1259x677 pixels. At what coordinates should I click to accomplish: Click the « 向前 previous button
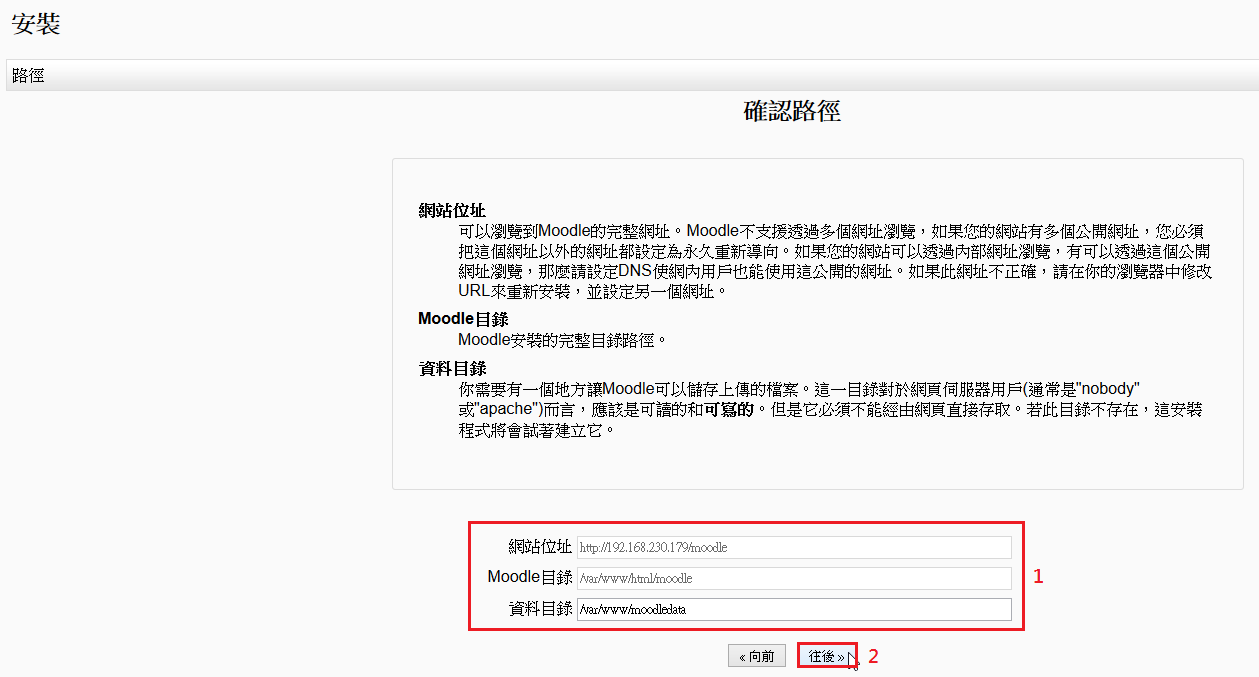click(756, 656)
